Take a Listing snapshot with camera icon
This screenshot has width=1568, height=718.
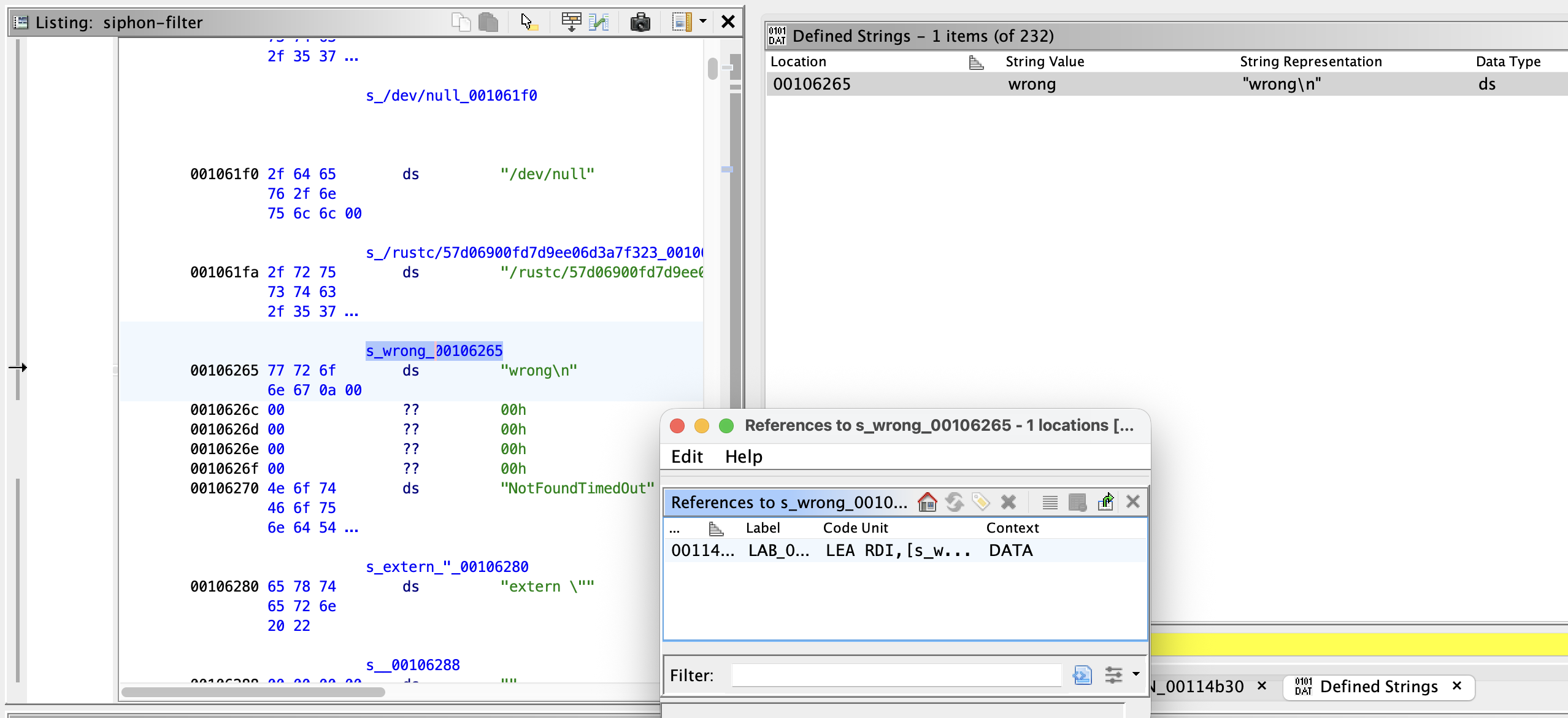pyautogui.click(x=640, y=22)
